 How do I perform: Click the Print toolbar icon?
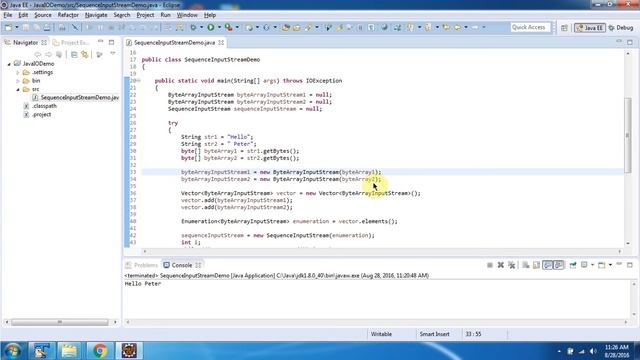coord(47,27)
